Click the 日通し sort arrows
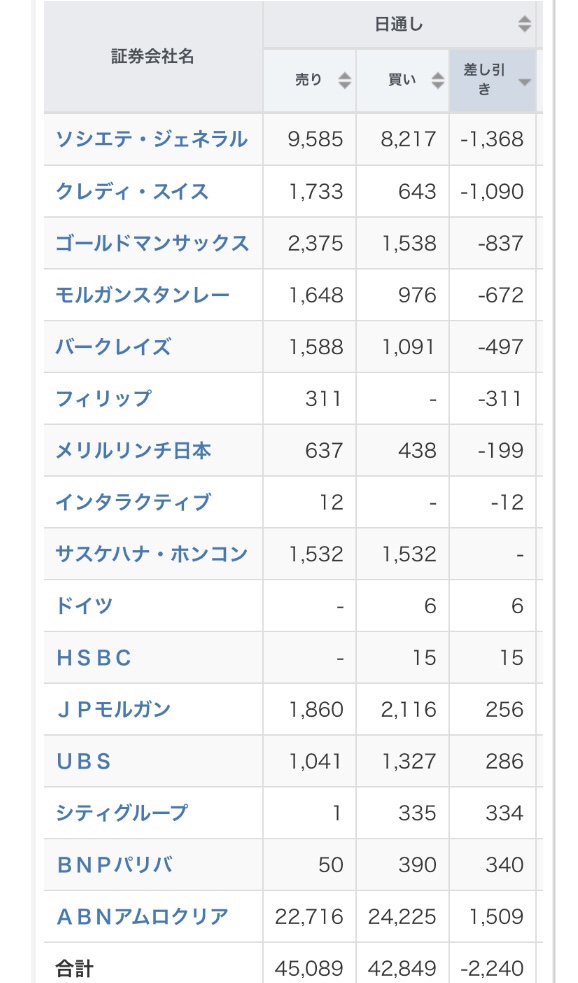 pos(525,24)
